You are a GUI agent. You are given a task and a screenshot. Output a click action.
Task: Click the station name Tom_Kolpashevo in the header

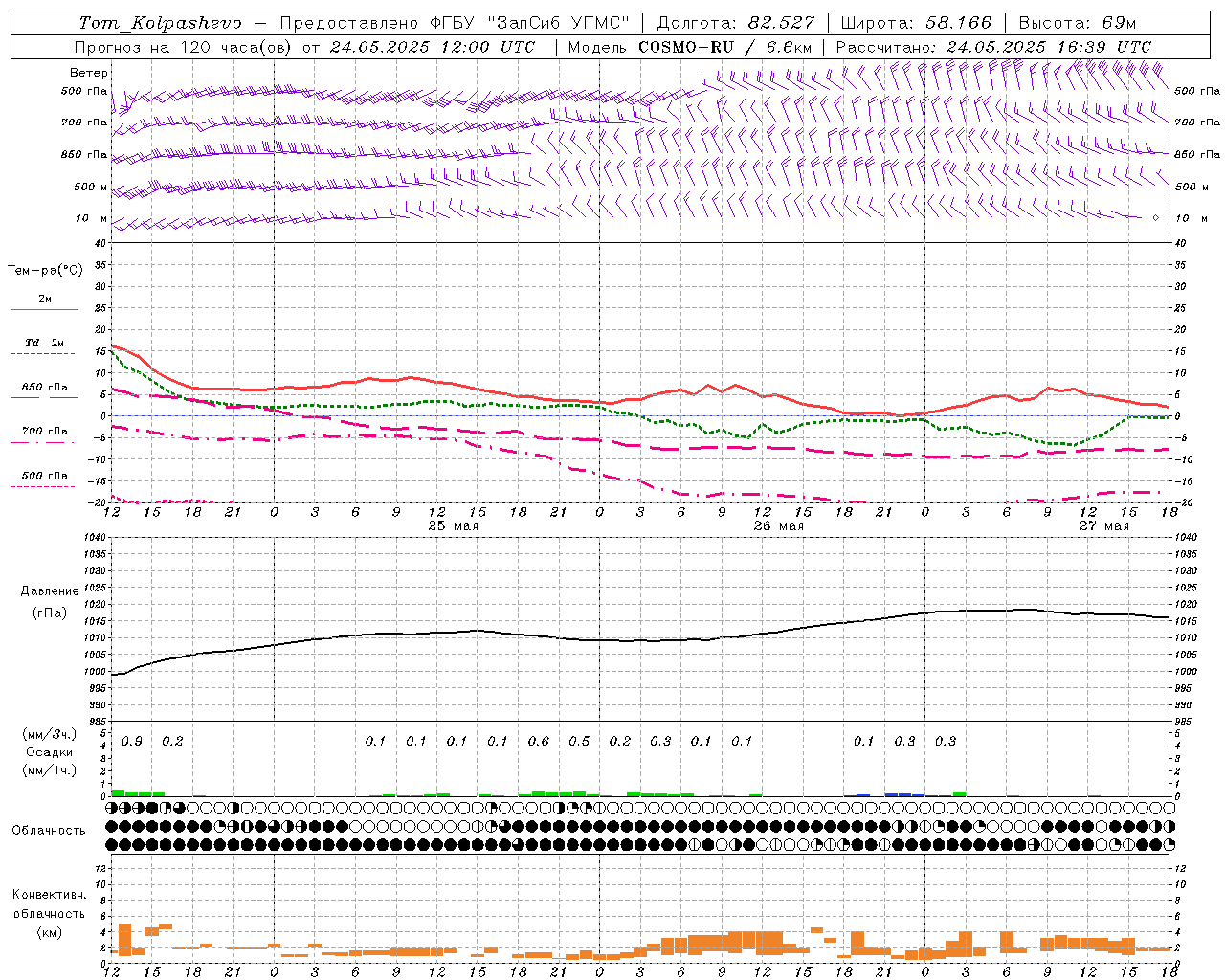[x=160, y=23]
